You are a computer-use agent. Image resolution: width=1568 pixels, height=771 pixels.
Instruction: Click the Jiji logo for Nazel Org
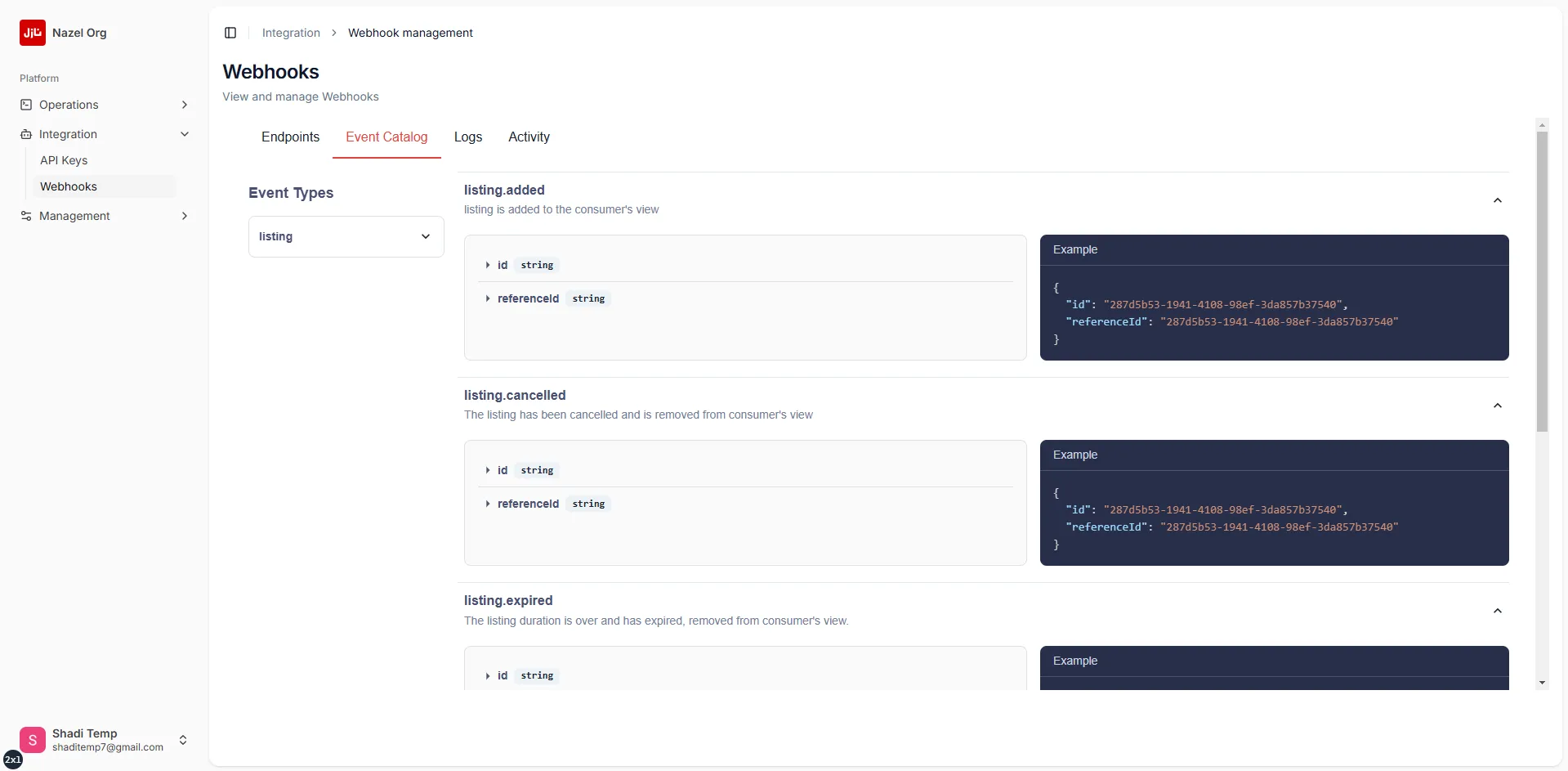[32, 33]
